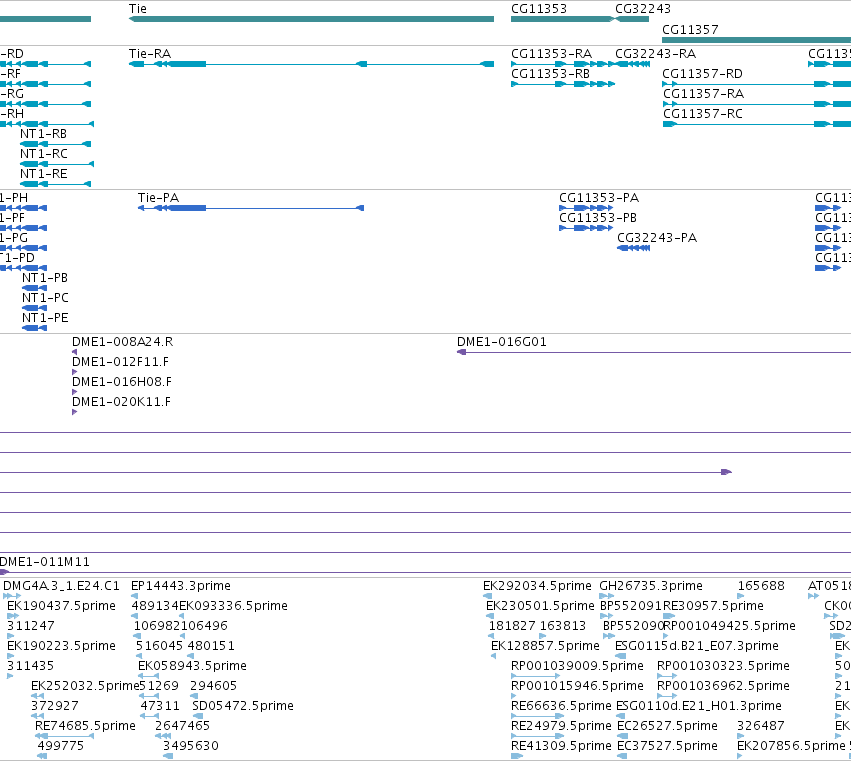Select the DME1-016G01 feature label
Screen dimensions: 851x761
(x=502, y=342)
